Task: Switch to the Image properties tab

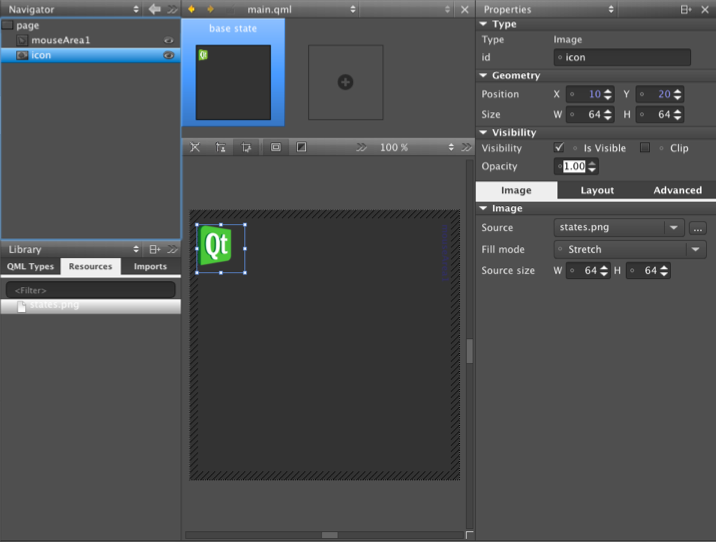Action: coord(516,190)
